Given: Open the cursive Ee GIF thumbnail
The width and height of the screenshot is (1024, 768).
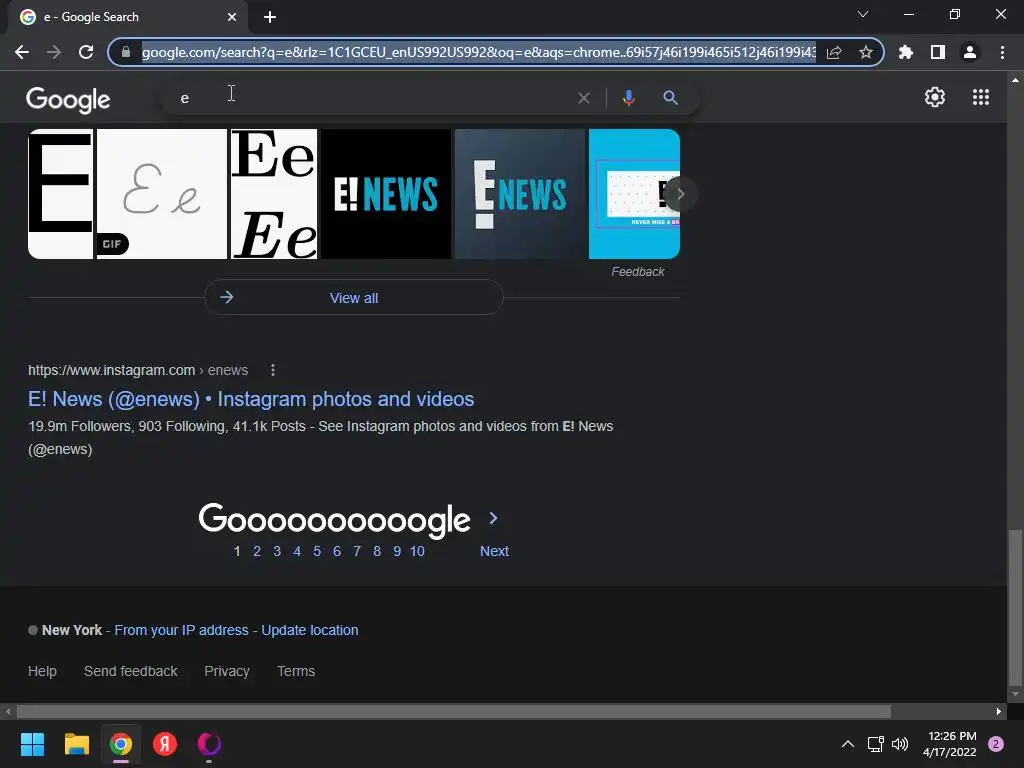Looking at the screenshot, I should (x=161, y=194).
